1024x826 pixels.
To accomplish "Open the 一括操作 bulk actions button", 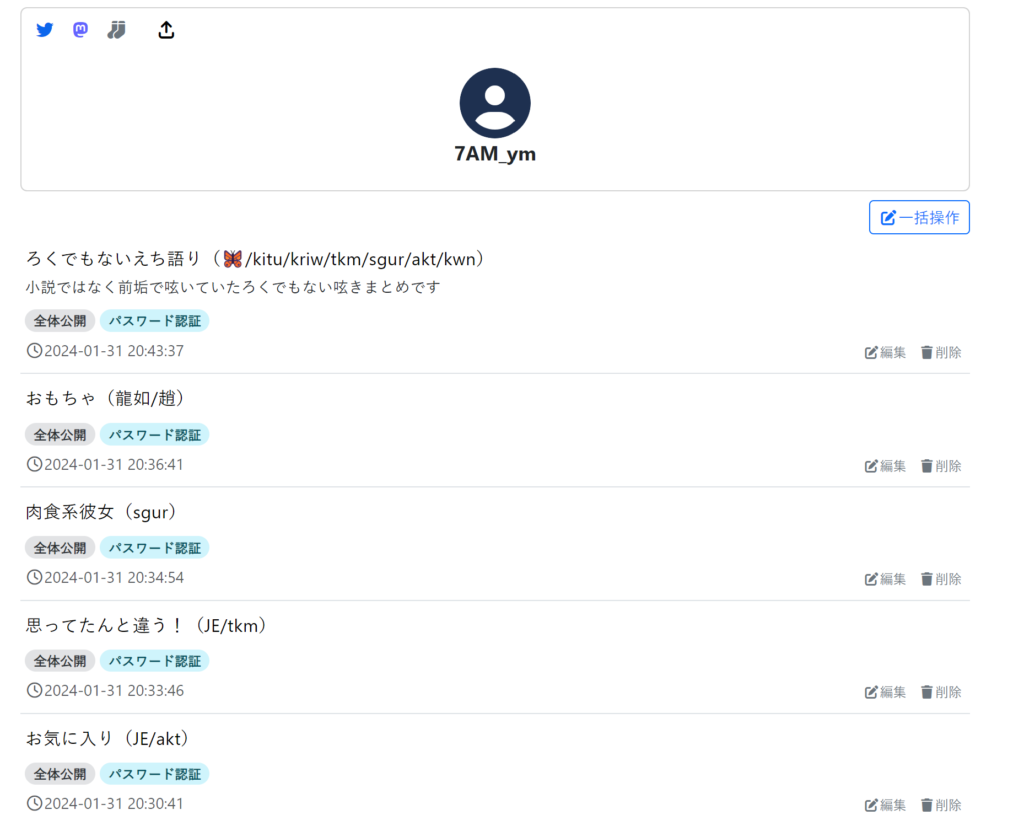I will click(919, 217).
